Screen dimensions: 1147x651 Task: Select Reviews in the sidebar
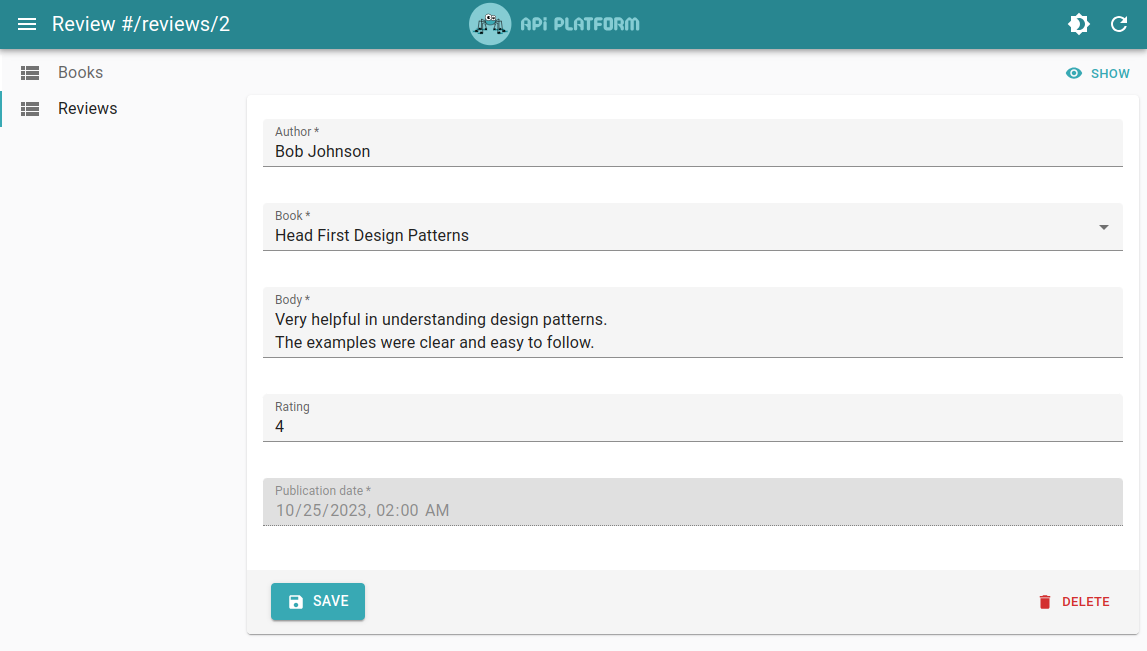[x=88, y=108]
